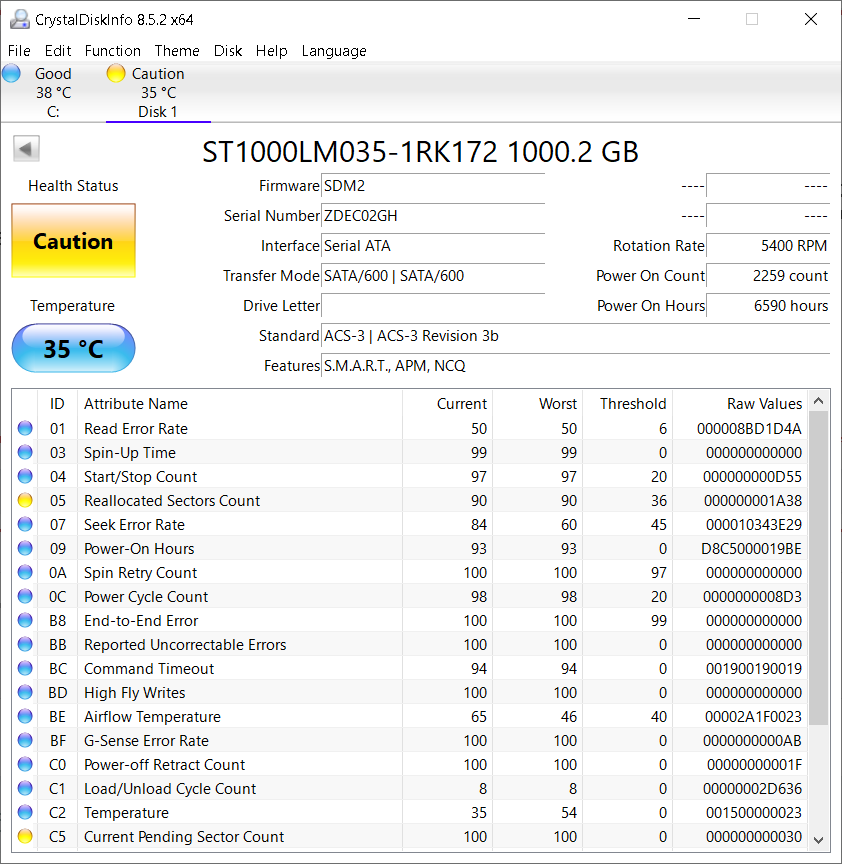Click the yellow Caution orb for Disk 1
The height and width of the screenshot is (864, 842).
pyautogui.click(x=116, y=73)
